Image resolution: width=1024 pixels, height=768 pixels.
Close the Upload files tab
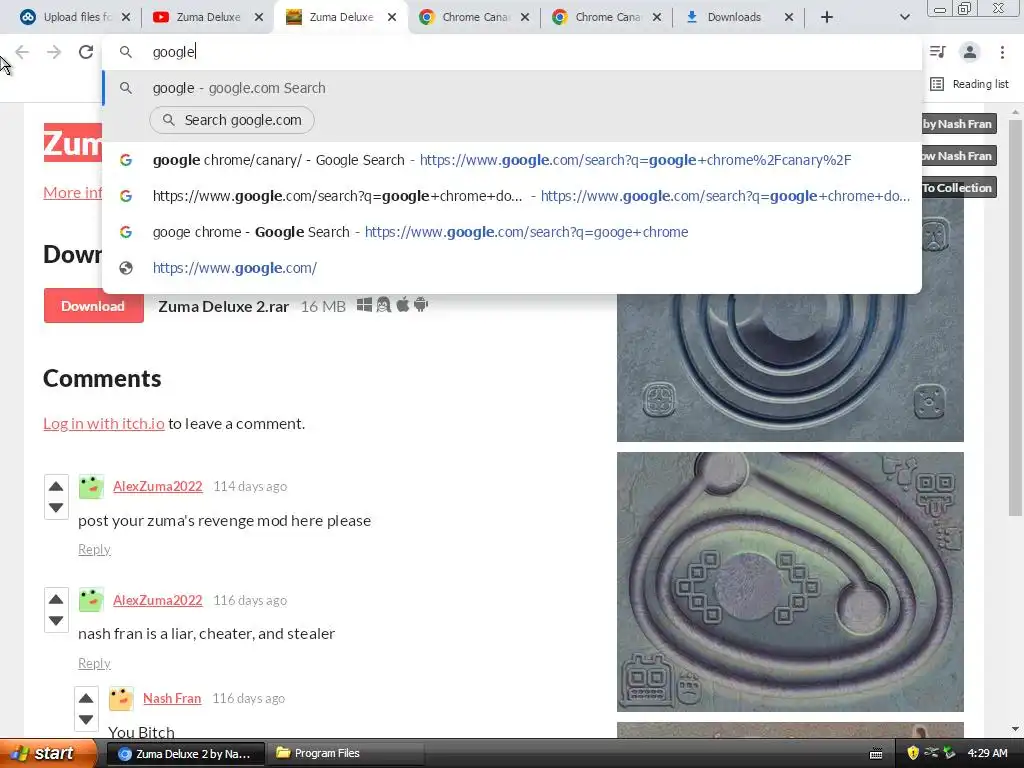click(x=126, y=17)
